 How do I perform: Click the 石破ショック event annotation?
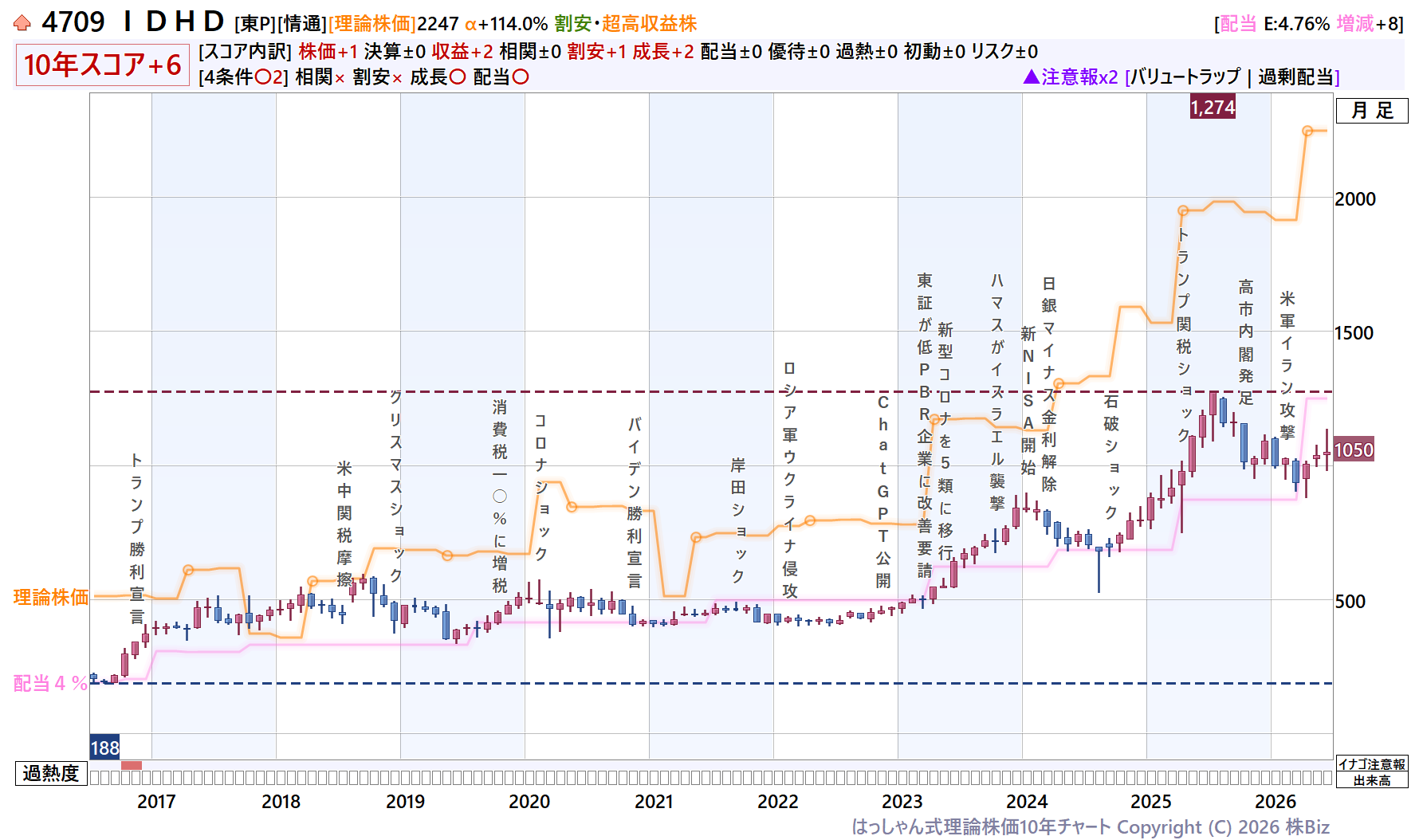coord(1111,457)
